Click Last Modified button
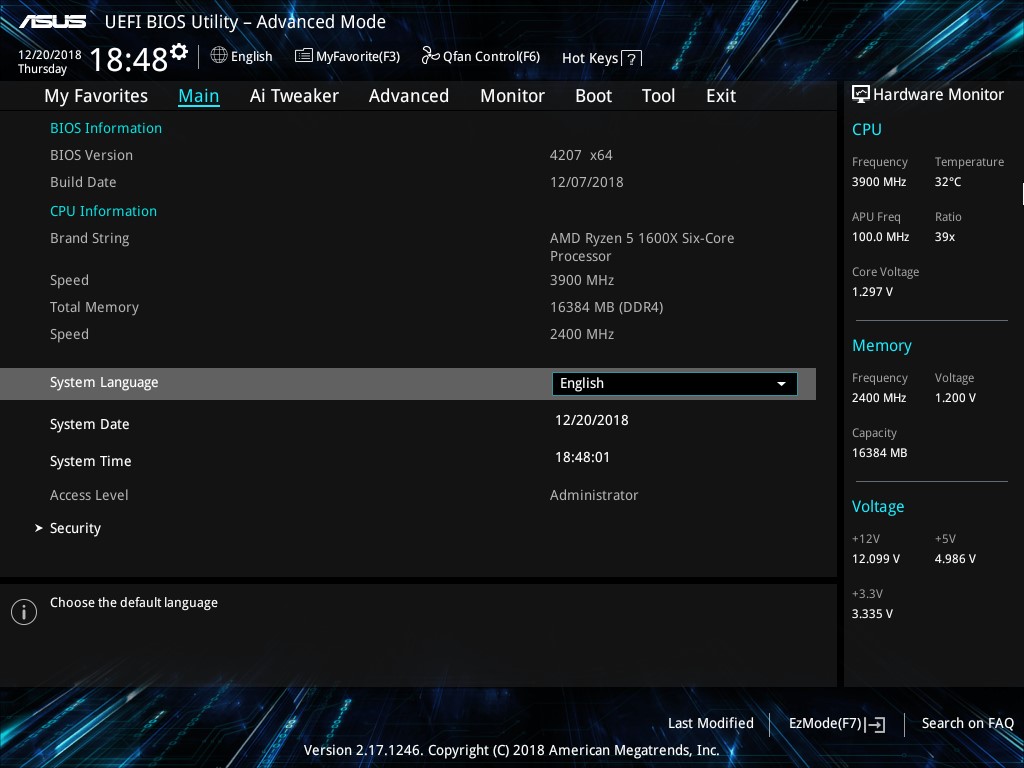 [711, 723]
